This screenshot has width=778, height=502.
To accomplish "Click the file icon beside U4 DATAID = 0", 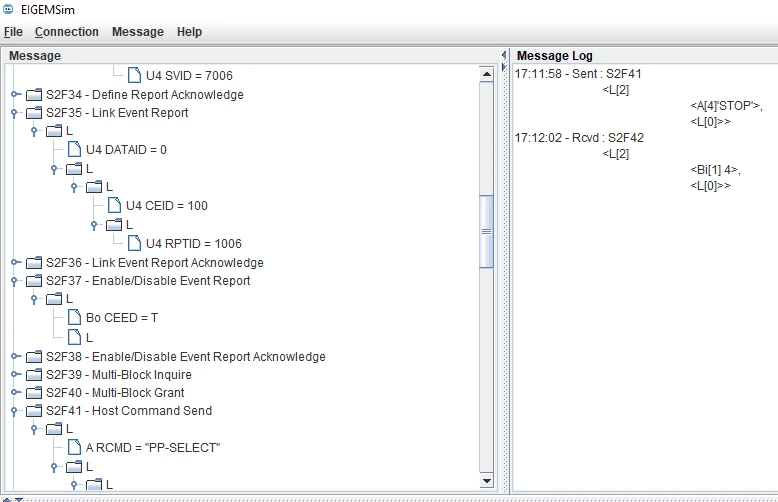I will click(74, 150).
